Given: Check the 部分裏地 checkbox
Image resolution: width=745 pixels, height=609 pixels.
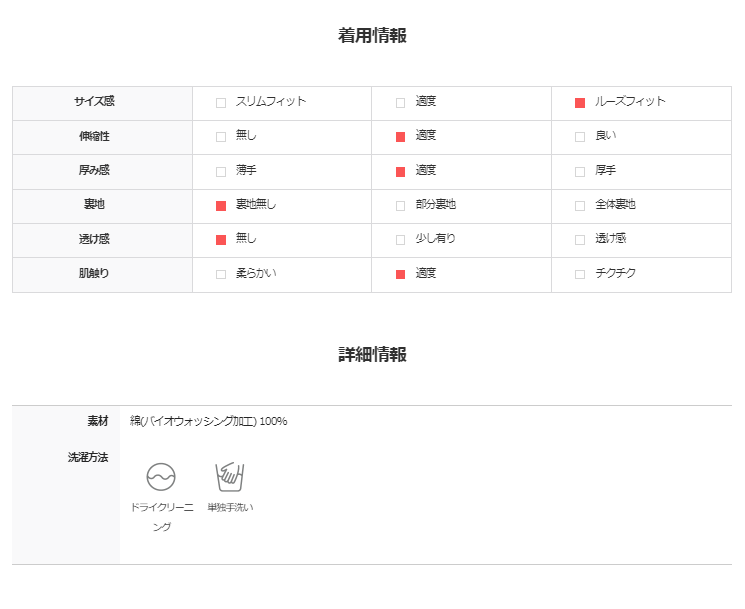Looking at the screenshot, I should click(x=401, y=206).
